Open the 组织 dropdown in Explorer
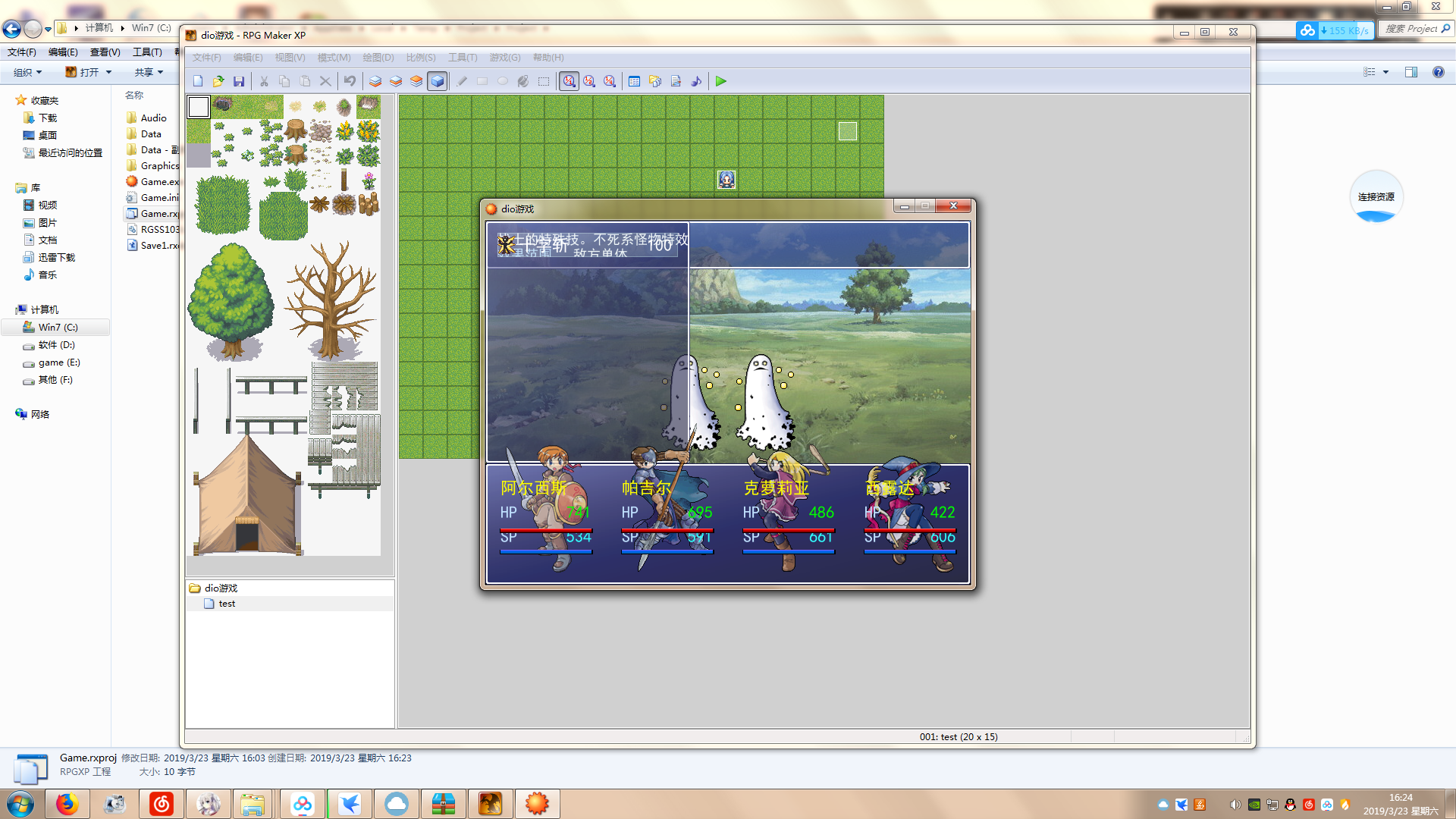The height and width of the screenshot is (819, 1456). point(27,72)
